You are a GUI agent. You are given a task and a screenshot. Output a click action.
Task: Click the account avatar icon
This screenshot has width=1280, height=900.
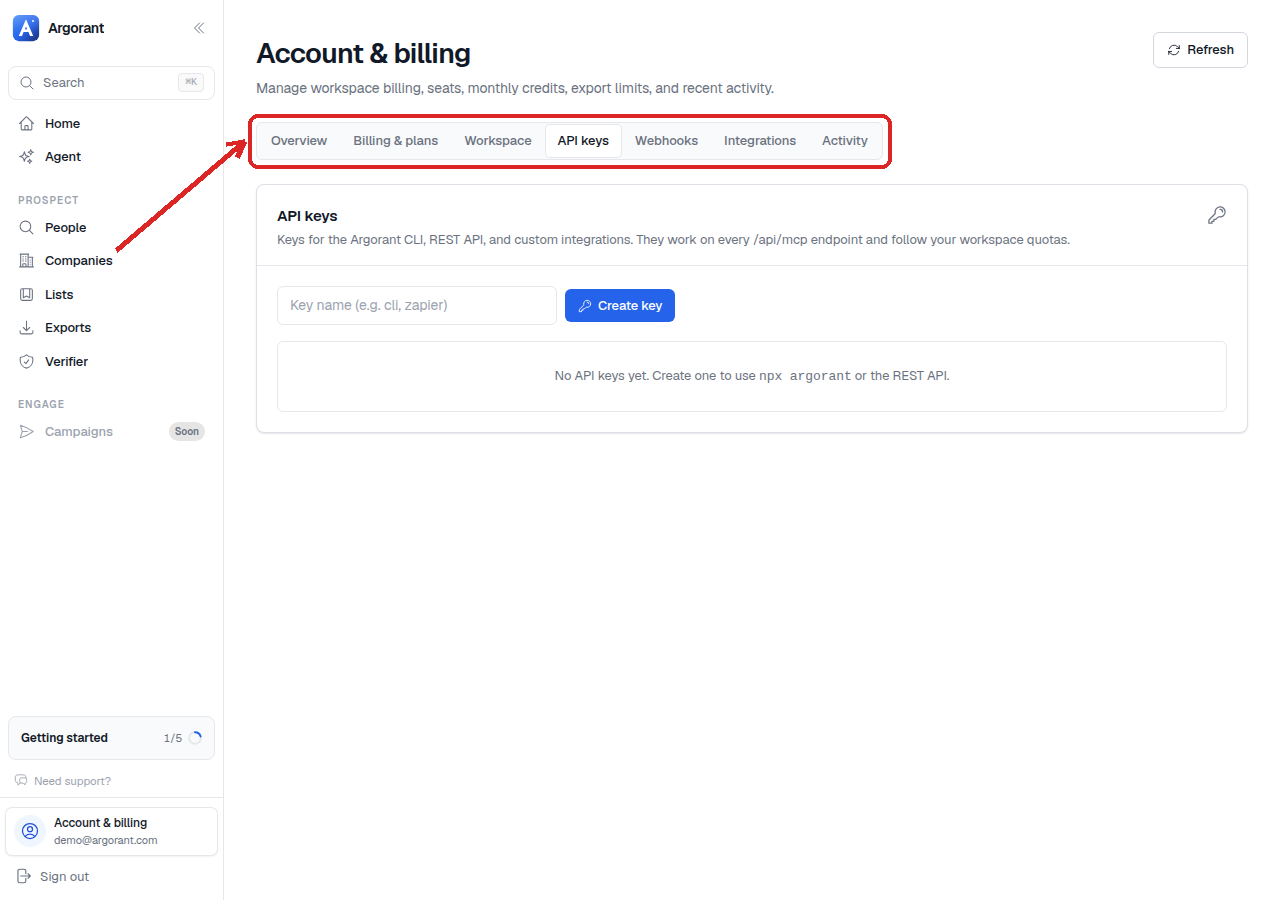point(30,831)
